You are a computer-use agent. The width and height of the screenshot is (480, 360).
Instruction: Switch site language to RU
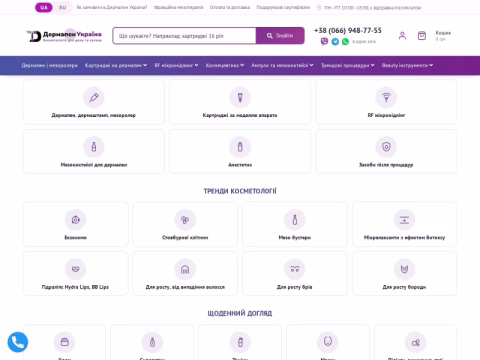tap(62, 7)
